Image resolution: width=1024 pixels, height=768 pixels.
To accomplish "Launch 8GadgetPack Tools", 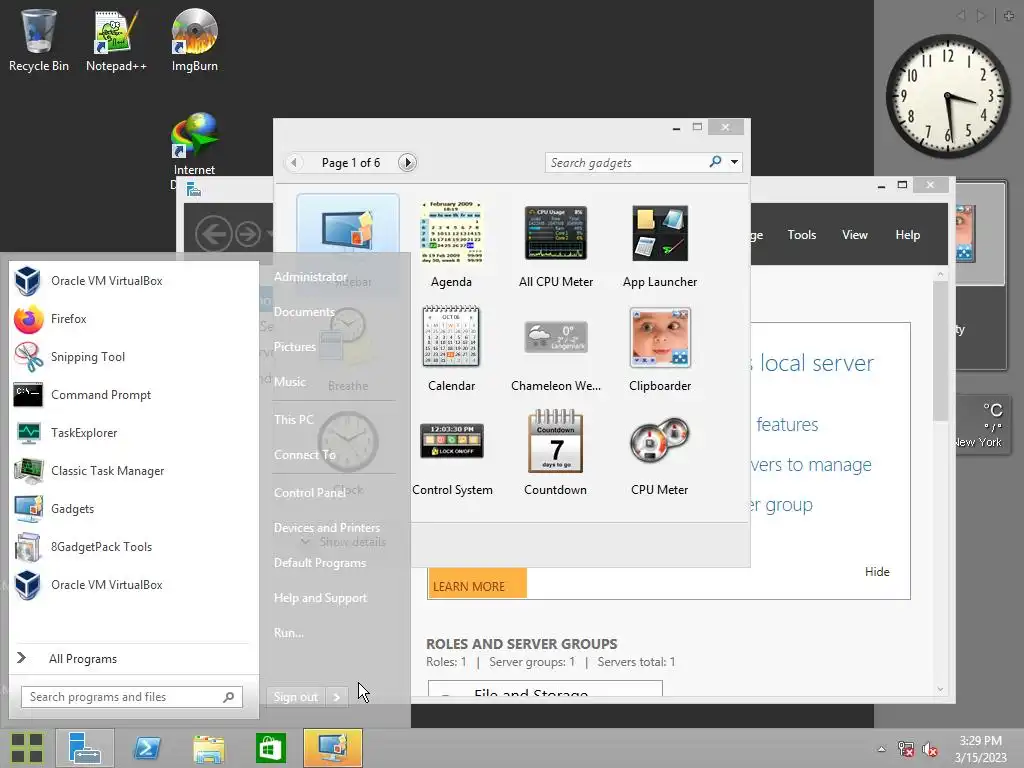I will 134,547.
